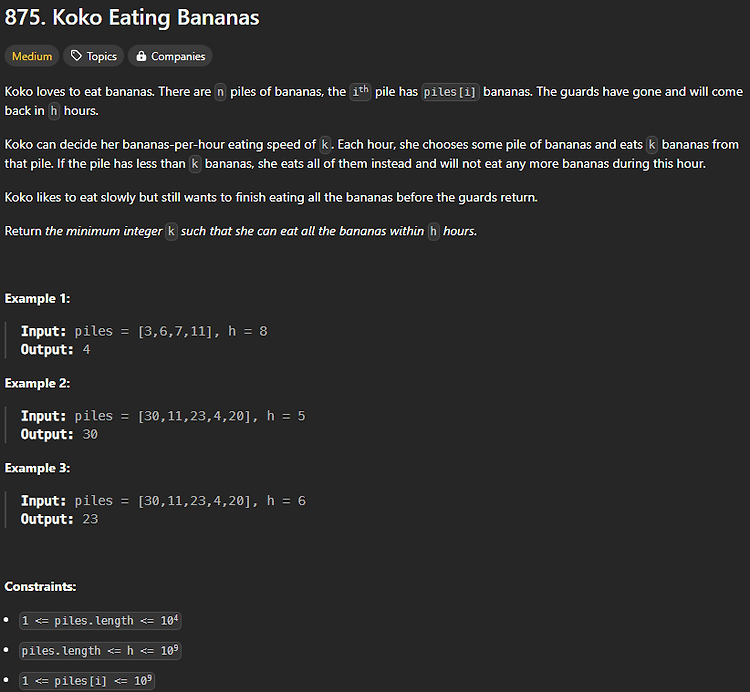Click Example 1 input piles = [3,6,7,11]
Screen dimensions: 750x692
pos(143,331)
